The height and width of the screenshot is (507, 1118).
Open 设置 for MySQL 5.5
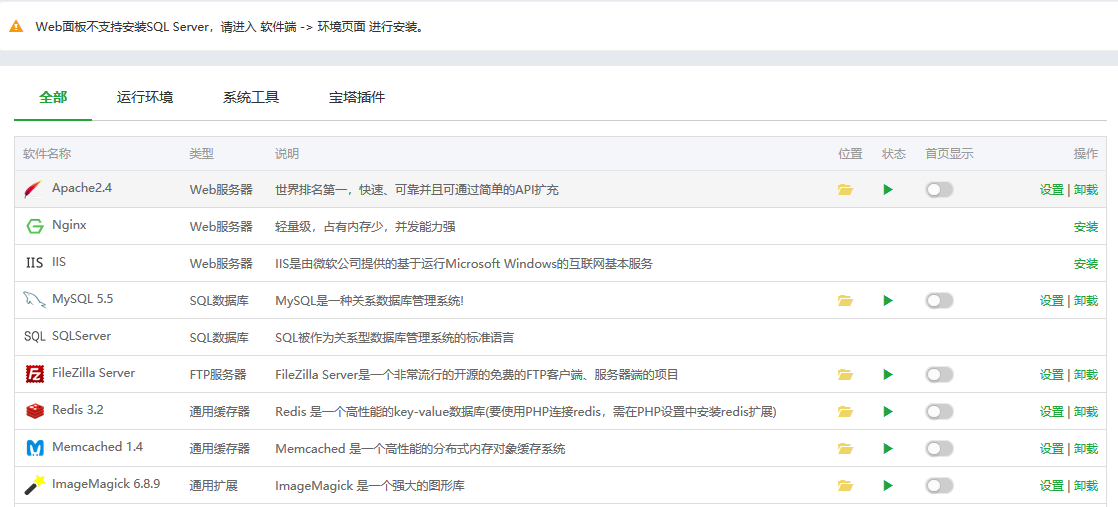[x=1051, y=301]
